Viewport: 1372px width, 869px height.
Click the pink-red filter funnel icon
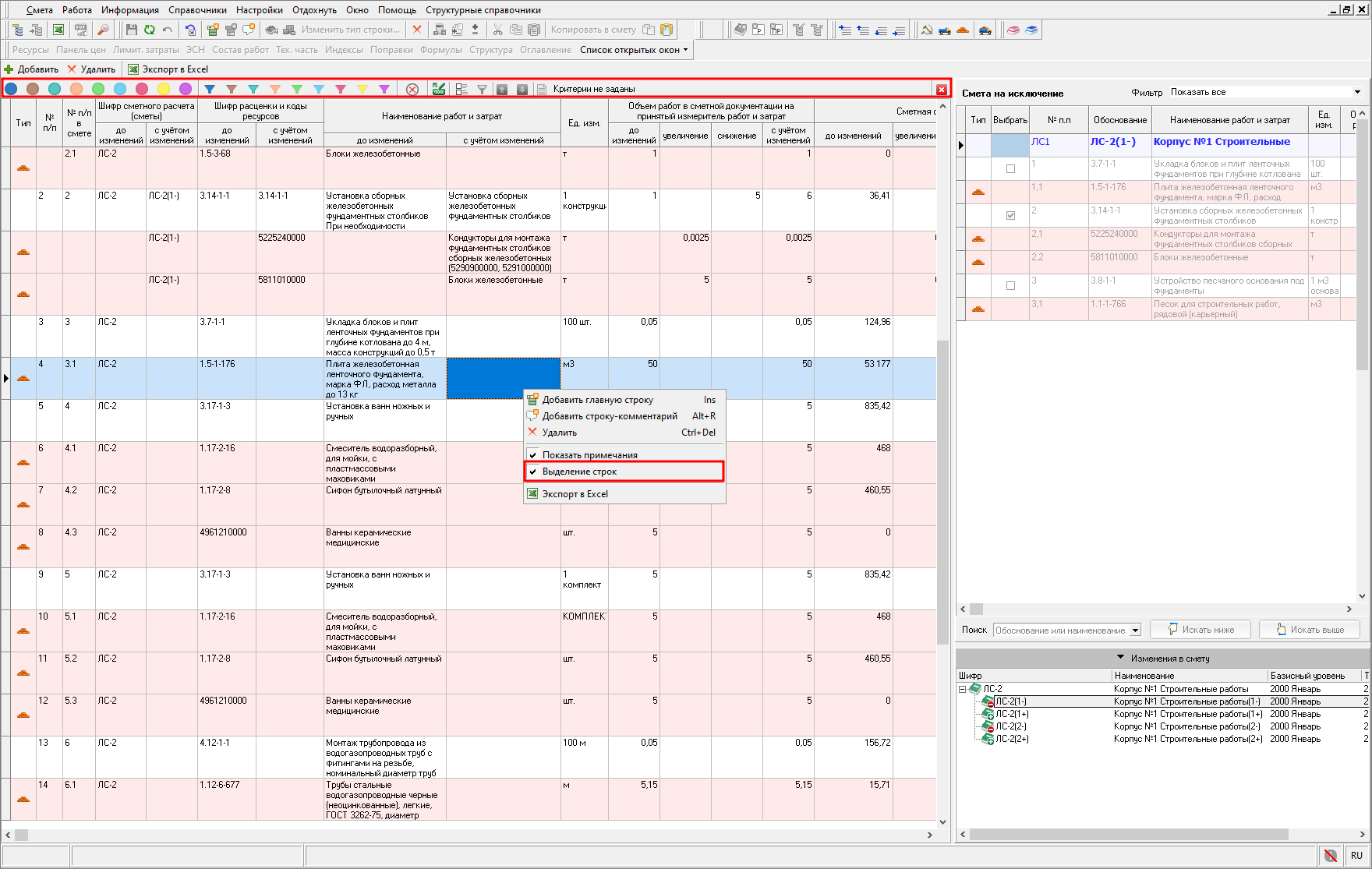pos(341,89)
